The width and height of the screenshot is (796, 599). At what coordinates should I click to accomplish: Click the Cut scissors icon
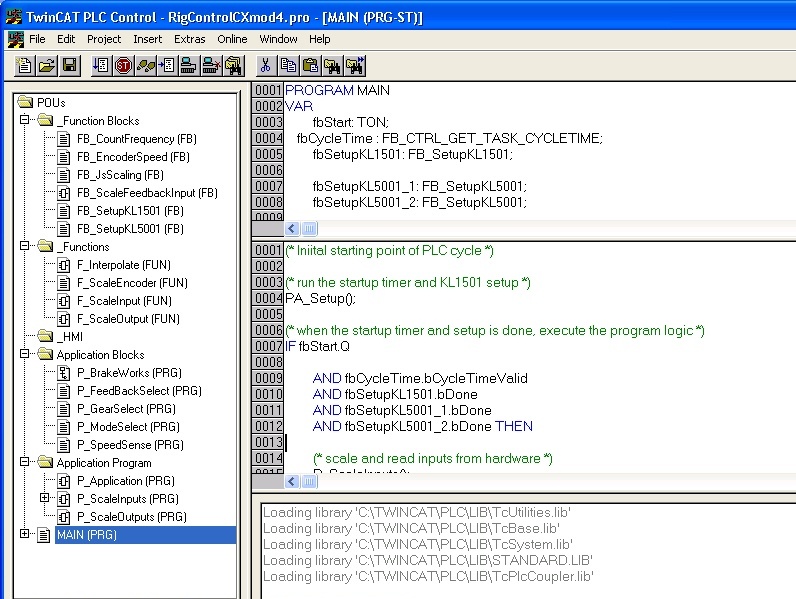point(266,66)
